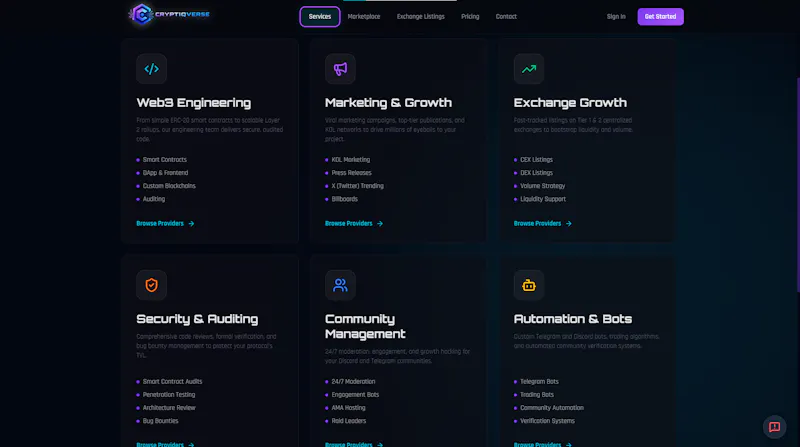Click the Exchange Growth trending arrow icon
Screen dimensions: 800x447
[529, 69]
